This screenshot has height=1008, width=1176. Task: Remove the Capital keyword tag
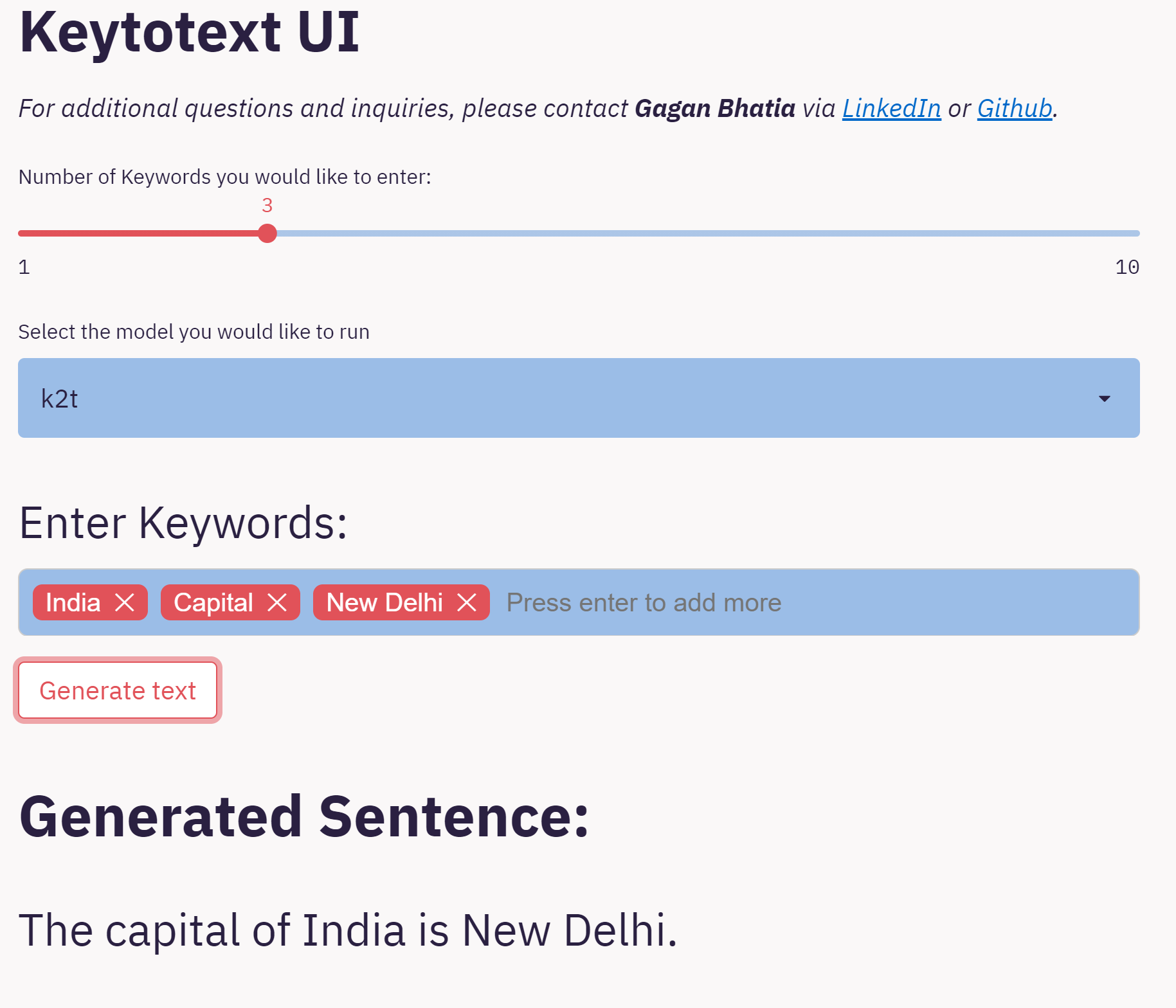click(277, 602)
